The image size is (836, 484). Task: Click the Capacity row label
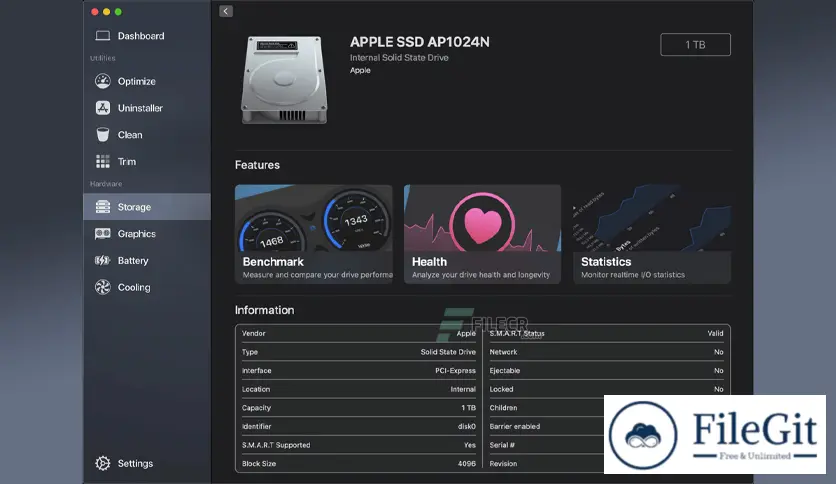(x=256, y=408)
